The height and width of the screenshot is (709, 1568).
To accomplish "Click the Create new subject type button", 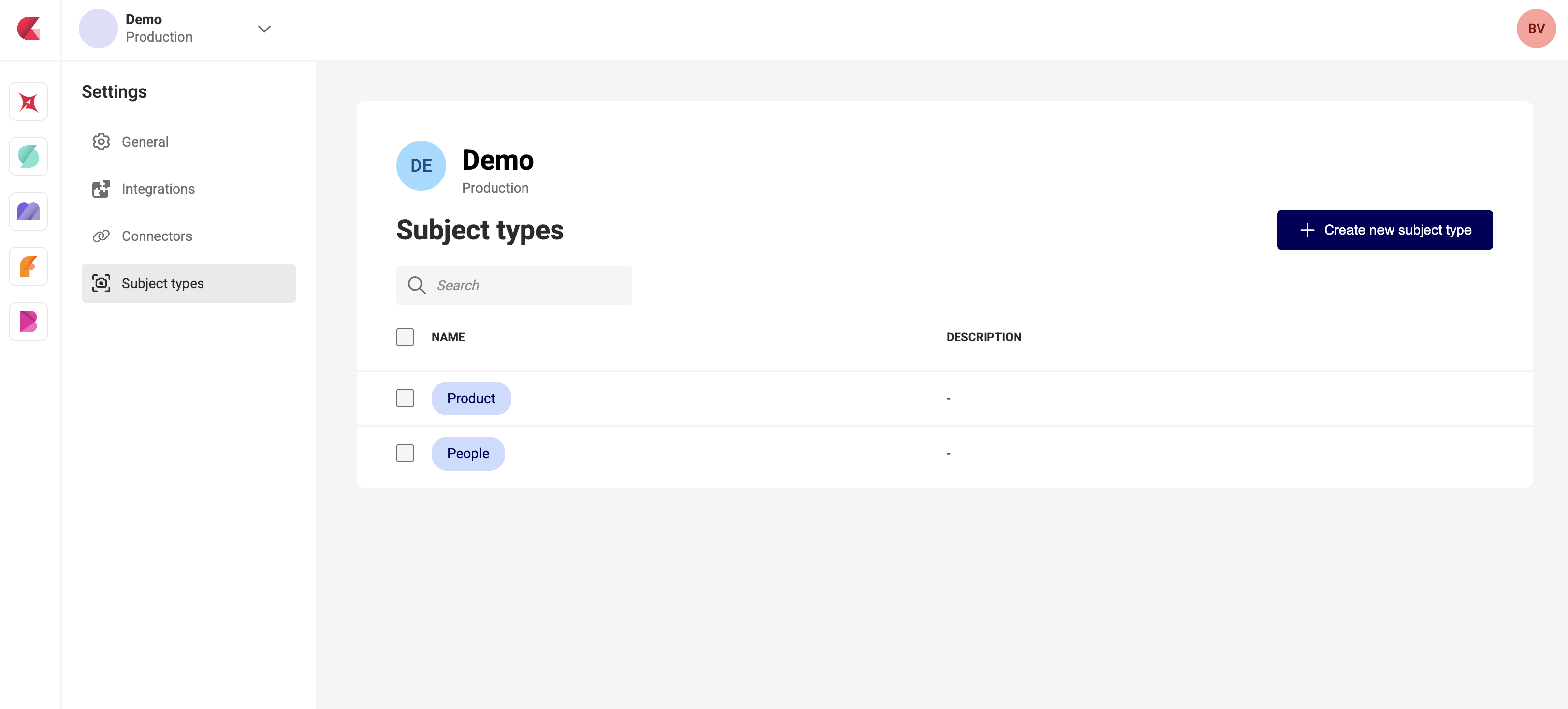I will point(1384,230).
